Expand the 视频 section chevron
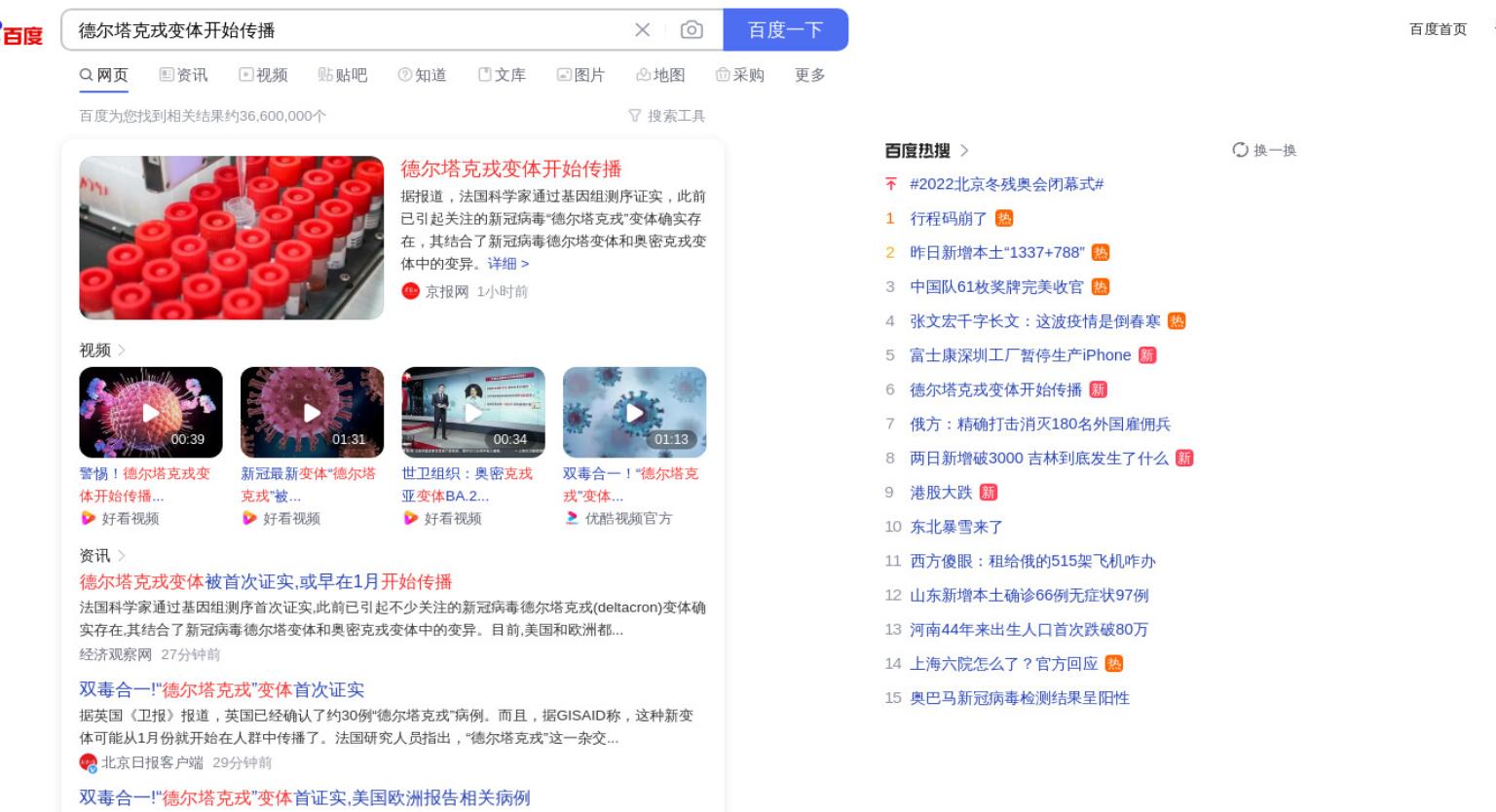The height and width of the screenshot is (812, 1496). (x=122, y=351)
